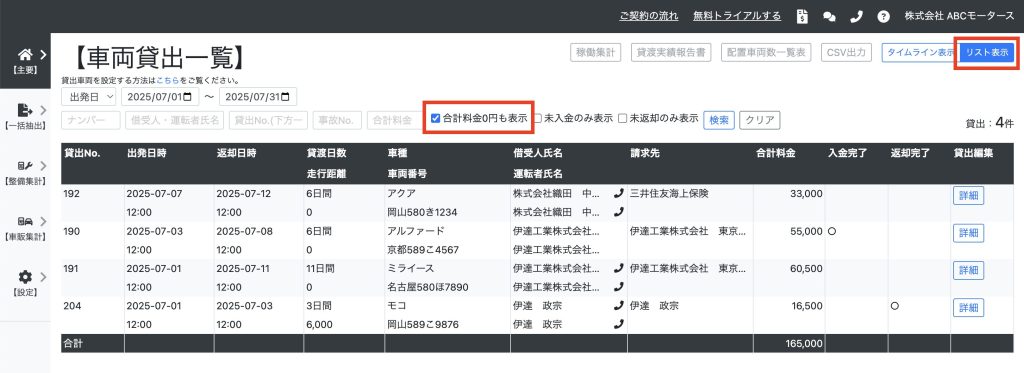The height and width of the screenshot is (373, 1024).
Task: Click vehicle number 名古屋580ほ7890
Action: (x=428, y=287)
